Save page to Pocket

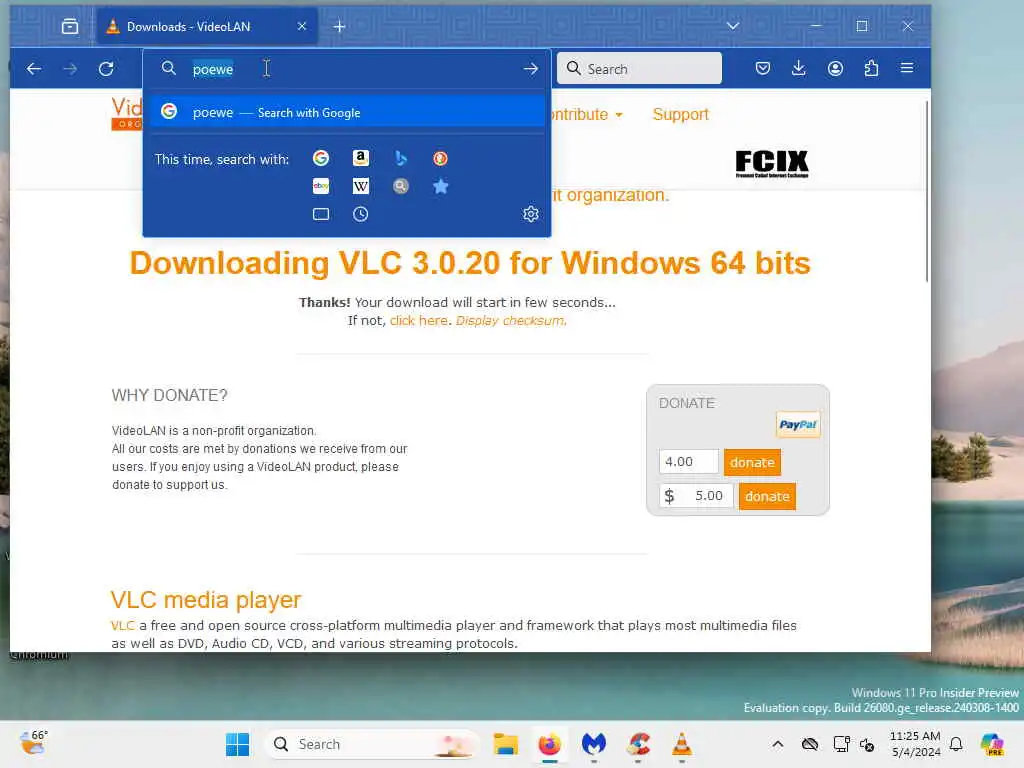point(763,69)
